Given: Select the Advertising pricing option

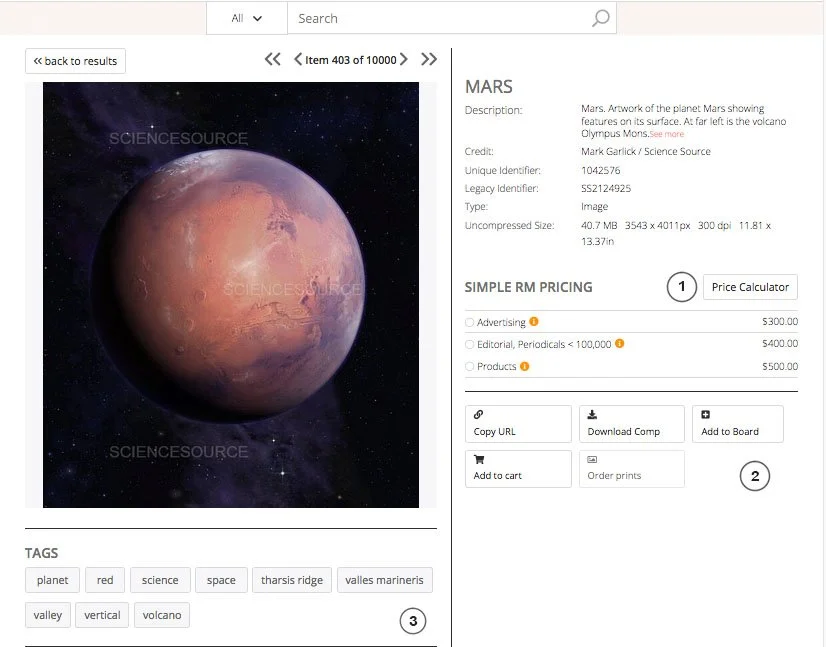Looking at the screenshot, I should point(469,322).
